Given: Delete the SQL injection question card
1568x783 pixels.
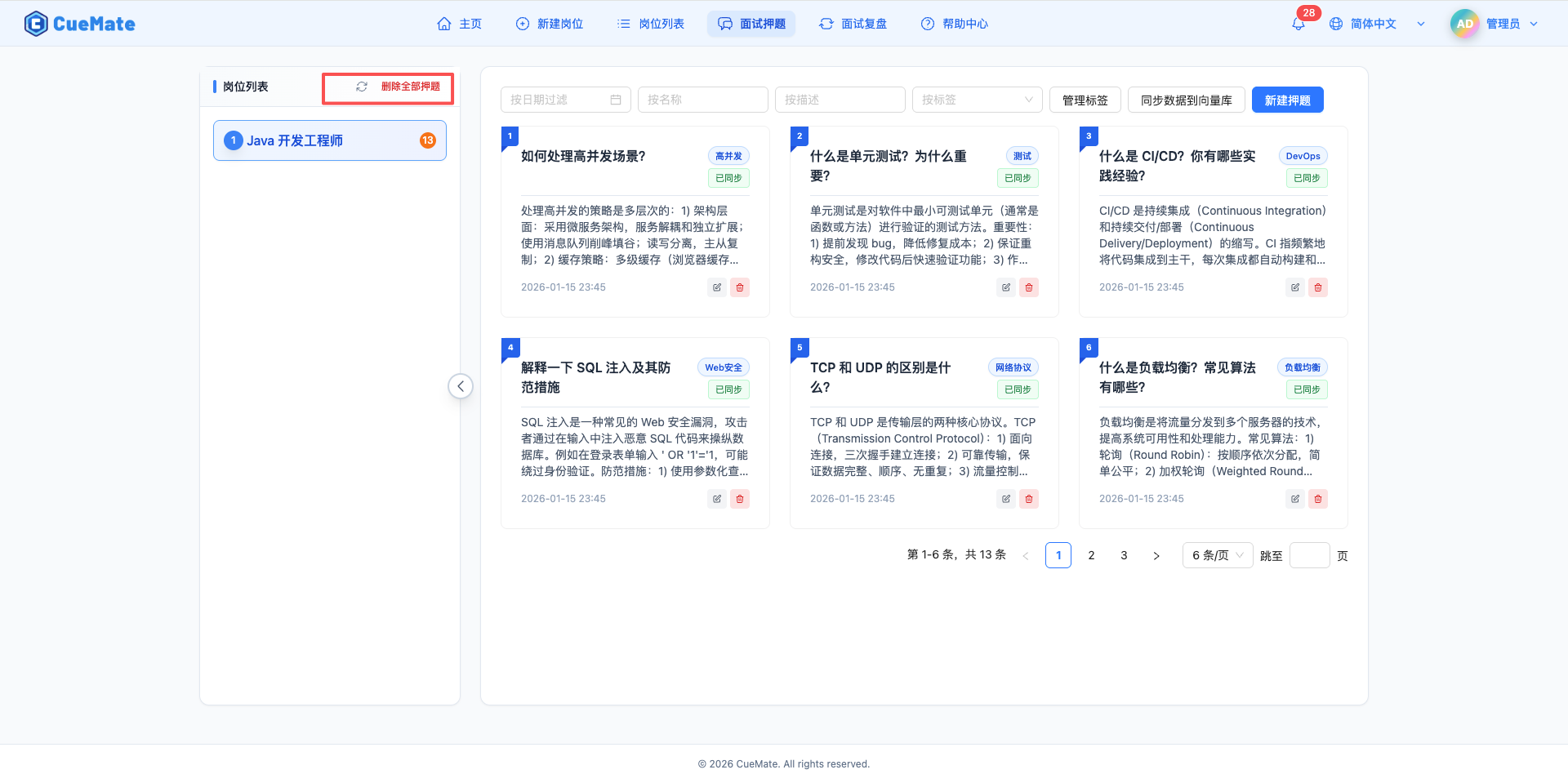Looking at the screenshot, I should tap(739, 499).
